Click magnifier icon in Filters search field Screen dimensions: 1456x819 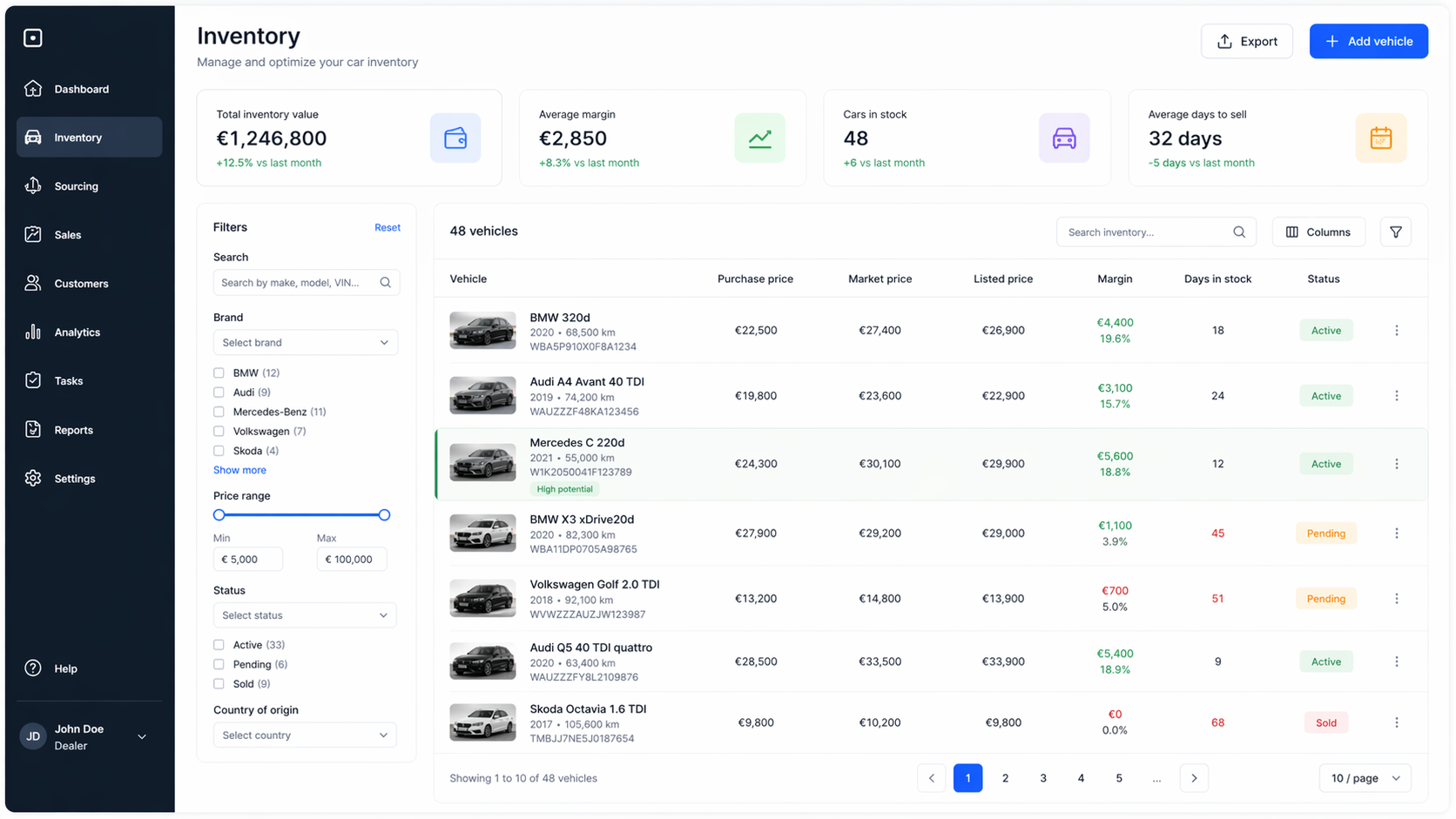(385, 282)
